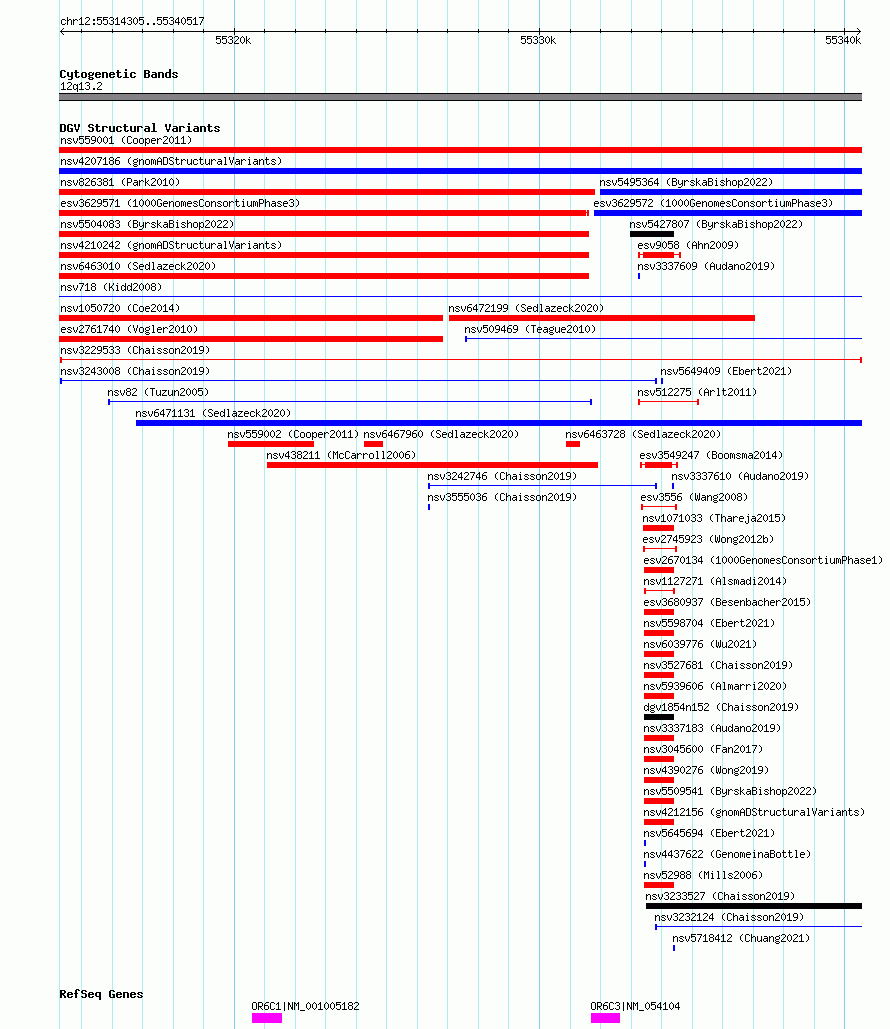890x1029 pixels.
Task: Click nsv3243008 (Chaisson2019) label
Action: tap(135, 371)
